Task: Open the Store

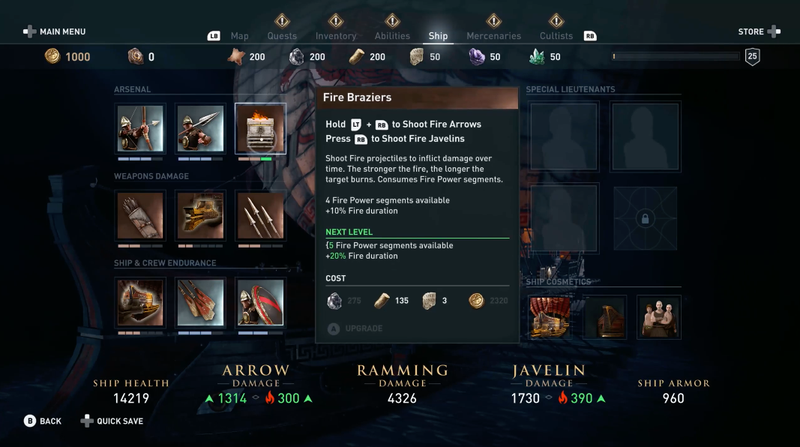Action: [x=759, y=32]
